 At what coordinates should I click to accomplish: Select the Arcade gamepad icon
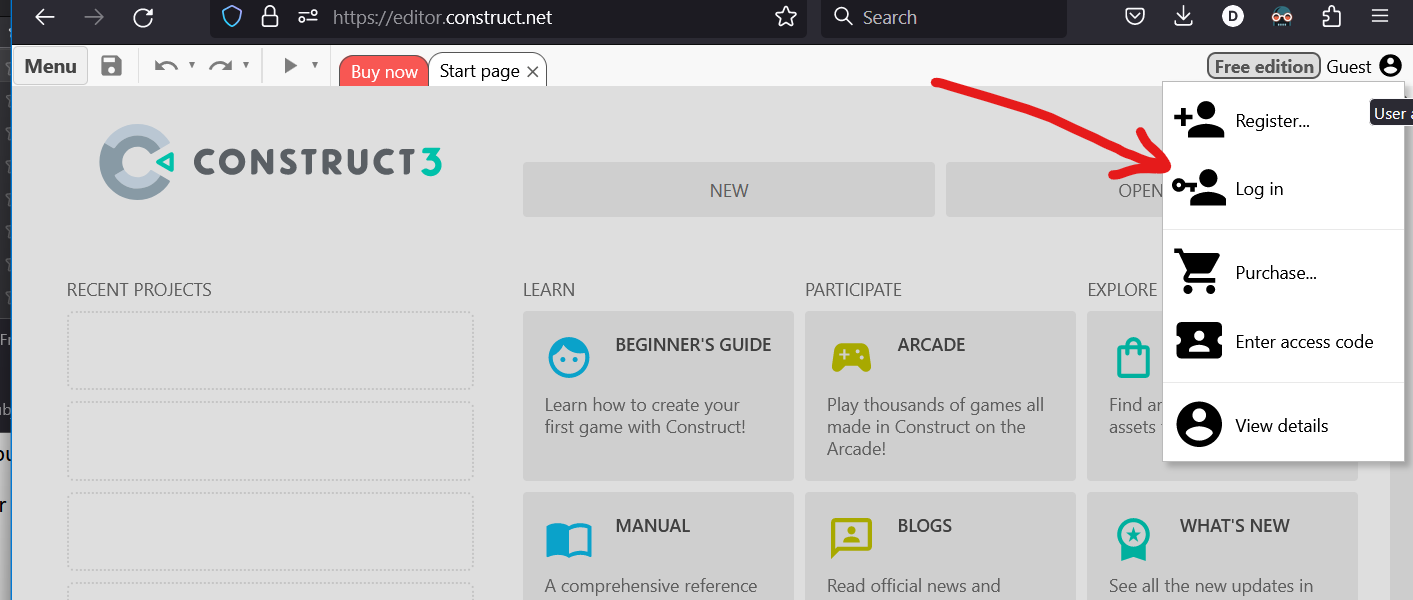(850, 356)
